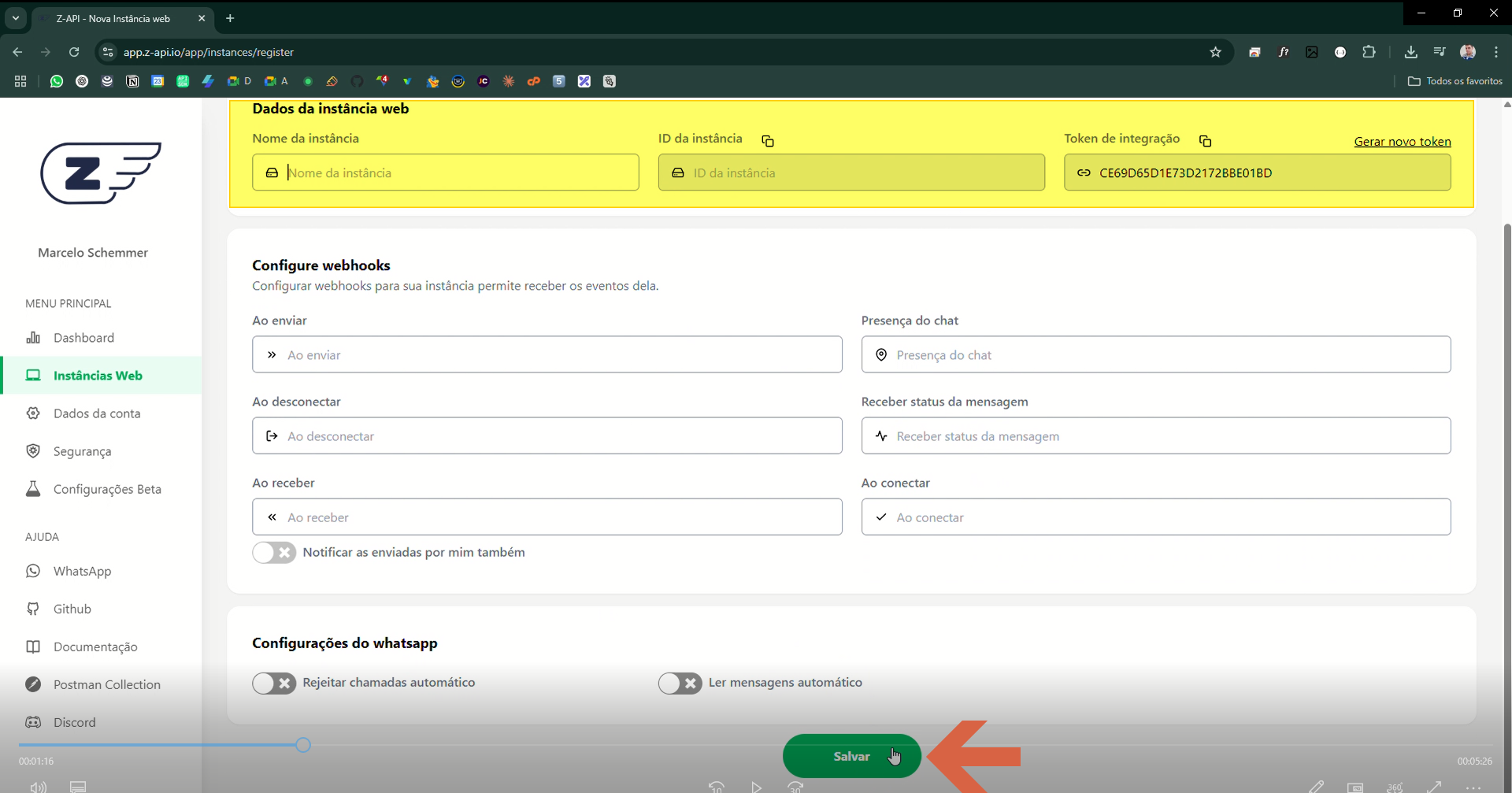1512x793 pixels.
Task: Click the browser address bar URL
Action: tap(209, 52)
